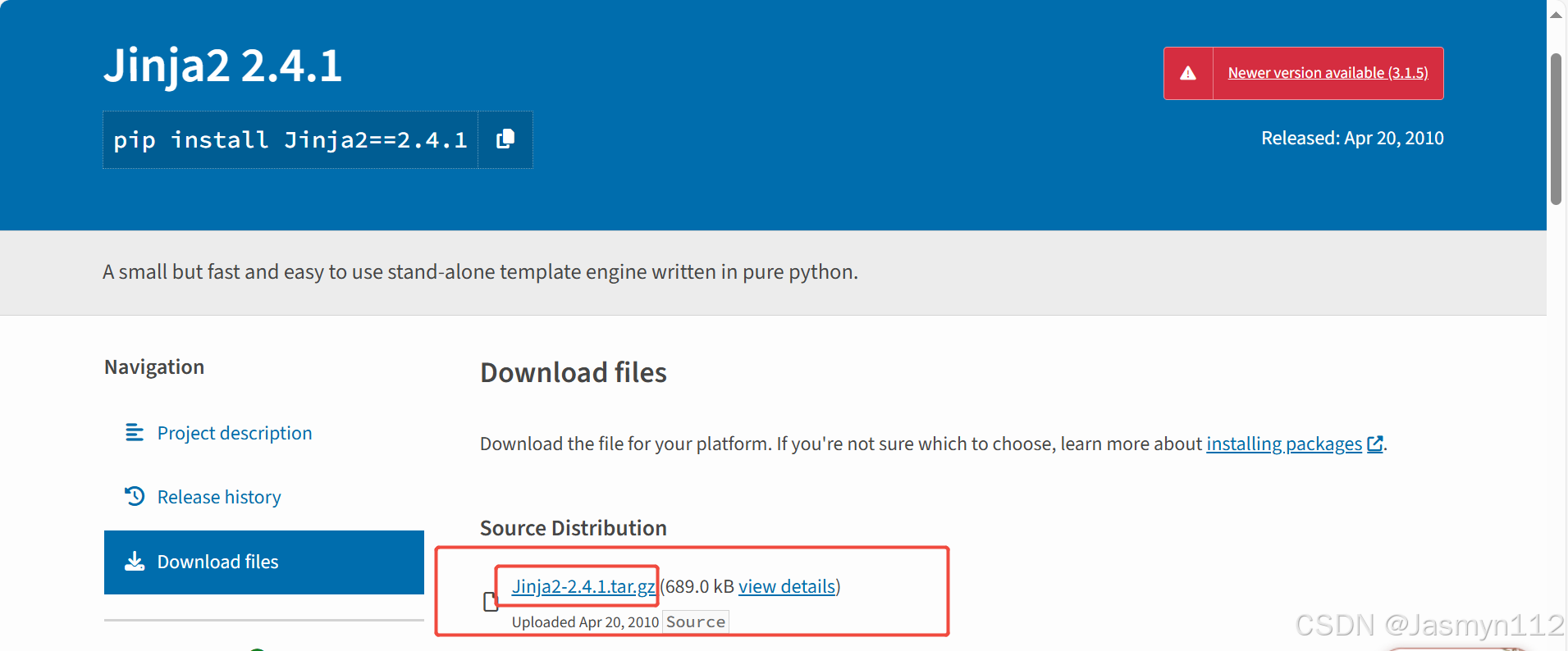
Task: Click the Jinja2 2.4.1 page heading
Action: coord(223,66)
